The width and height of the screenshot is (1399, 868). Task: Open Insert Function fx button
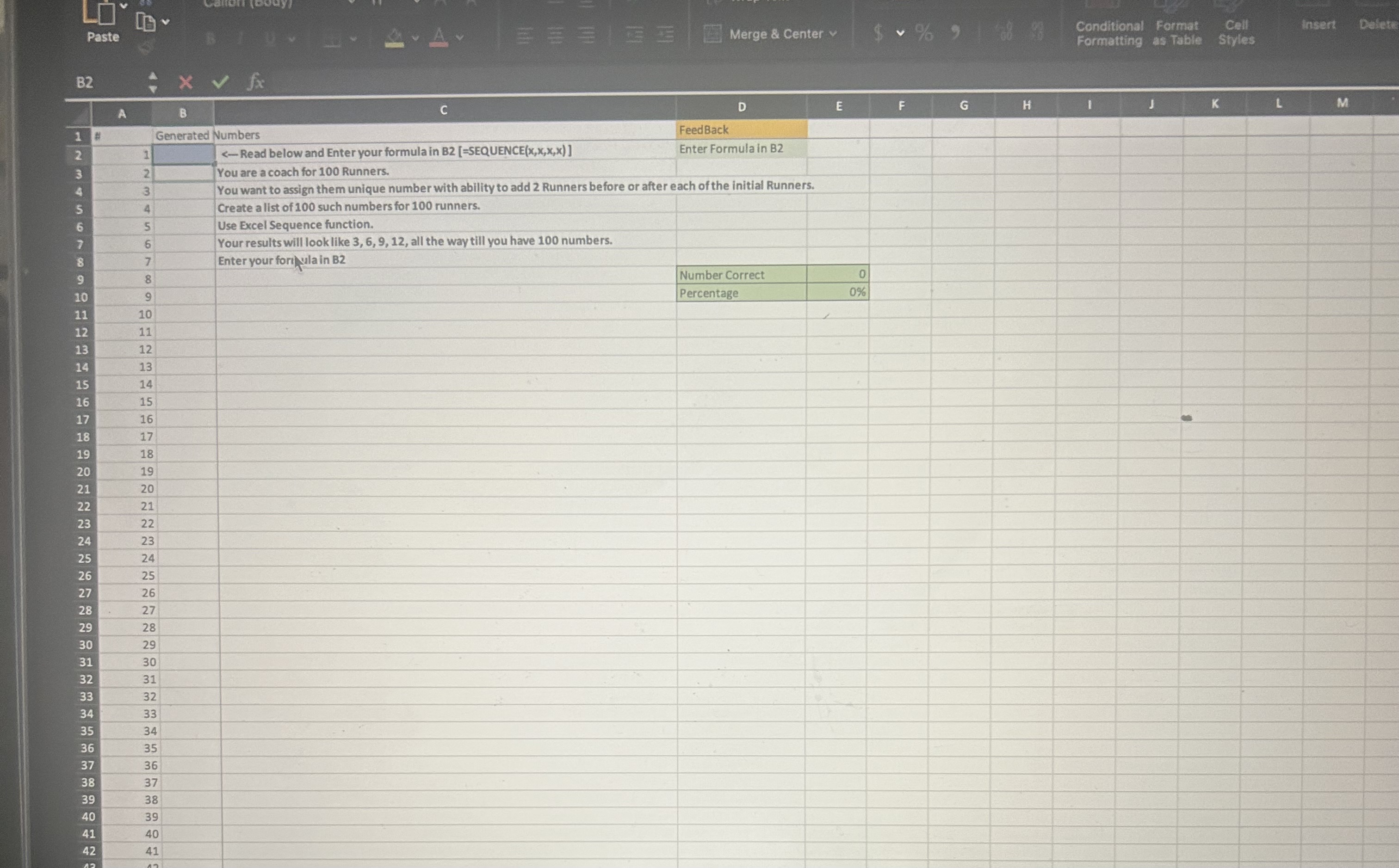(x=255, y=81)
